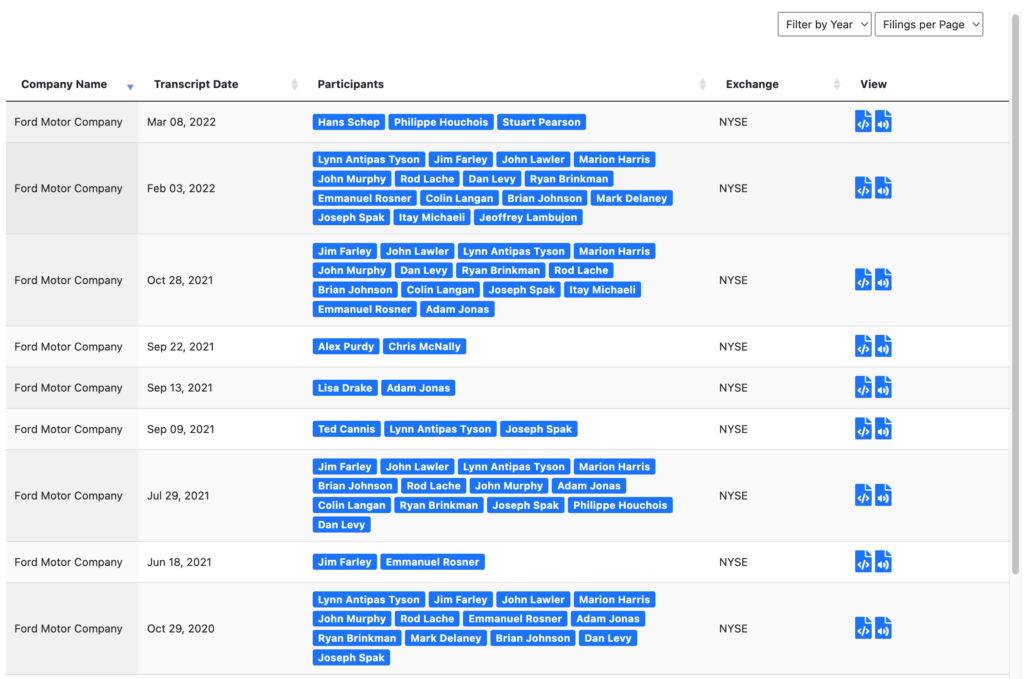Open the transcript text icon for Sep 22, 2021
The image size is (1024, 679).
(x=863, y=346)
